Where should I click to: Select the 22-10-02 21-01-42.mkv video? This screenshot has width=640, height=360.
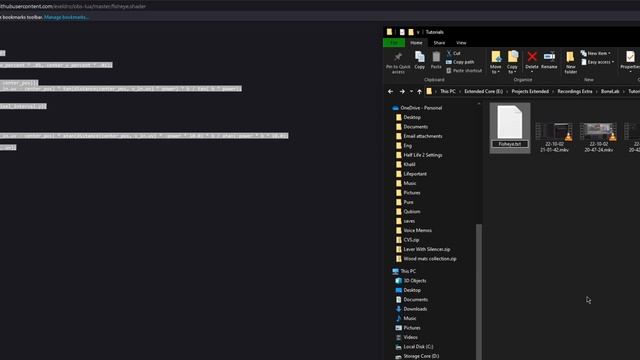554,138
